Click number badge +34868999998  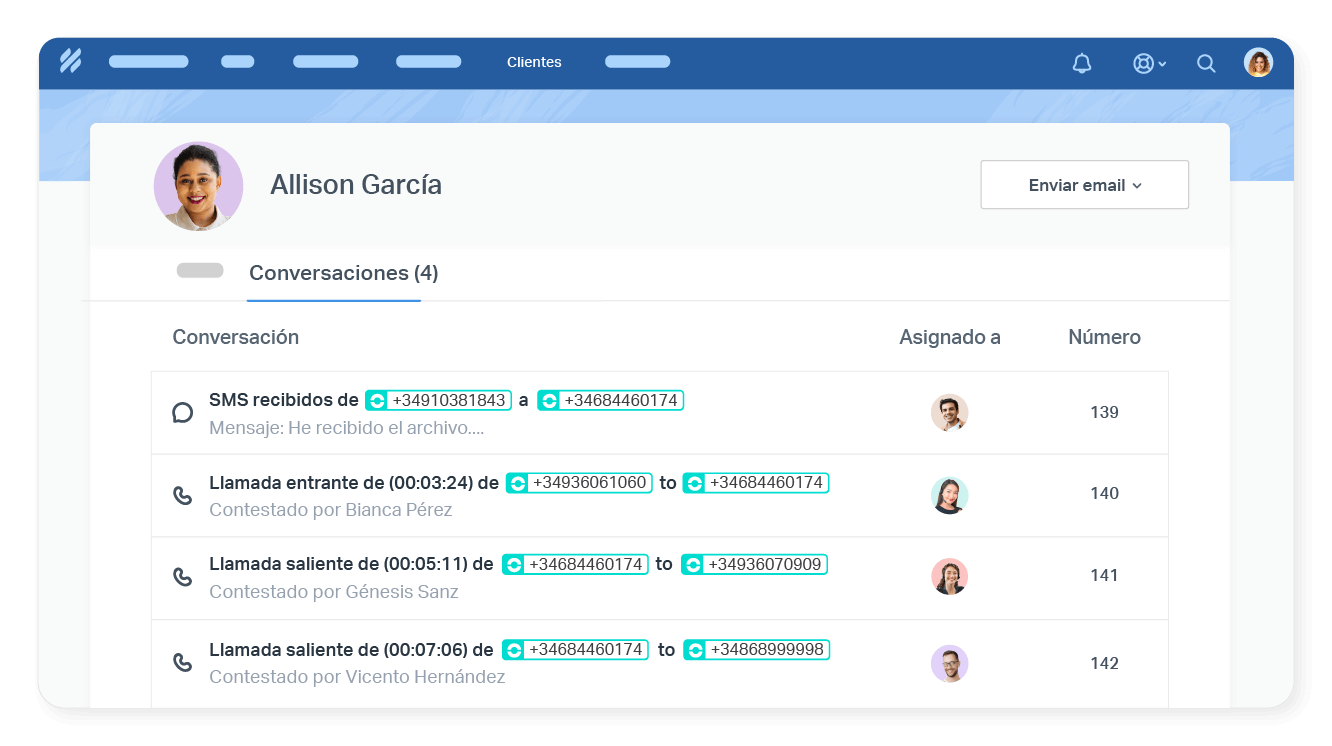click(755, 649)
